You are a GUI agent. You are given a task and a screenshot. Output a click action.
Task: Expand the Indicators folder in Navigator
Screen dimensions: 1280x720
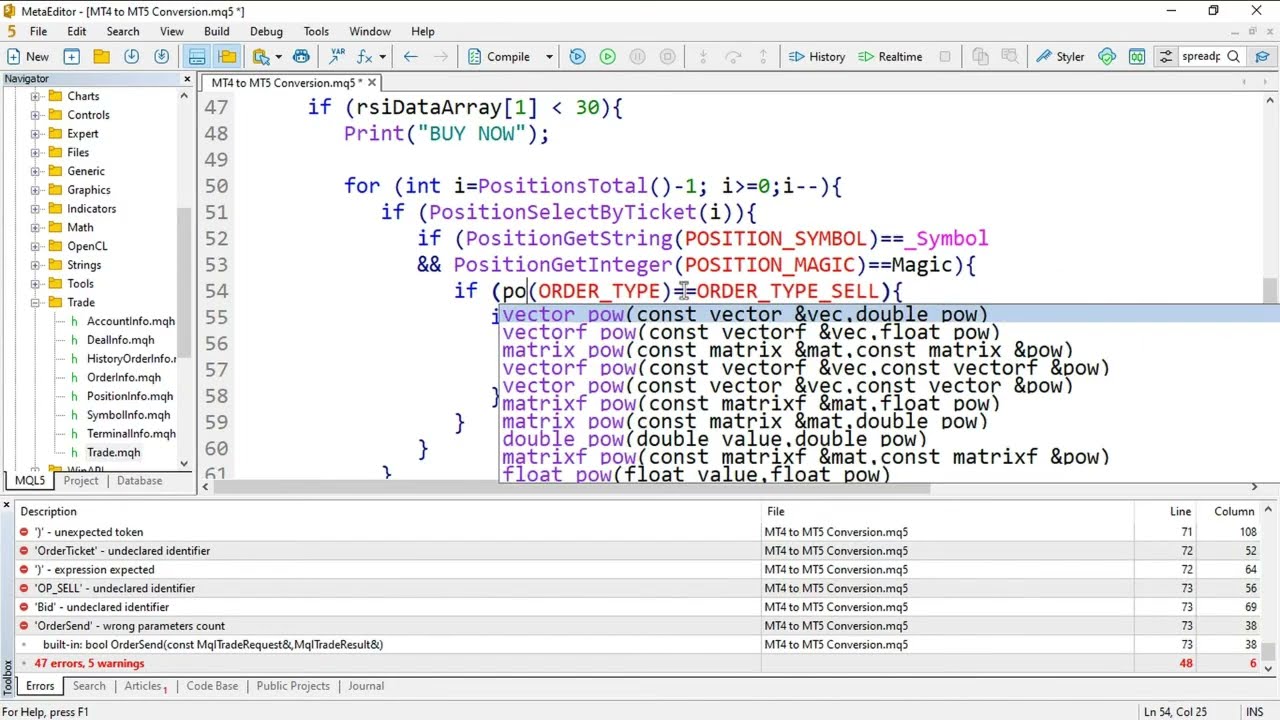35,209
